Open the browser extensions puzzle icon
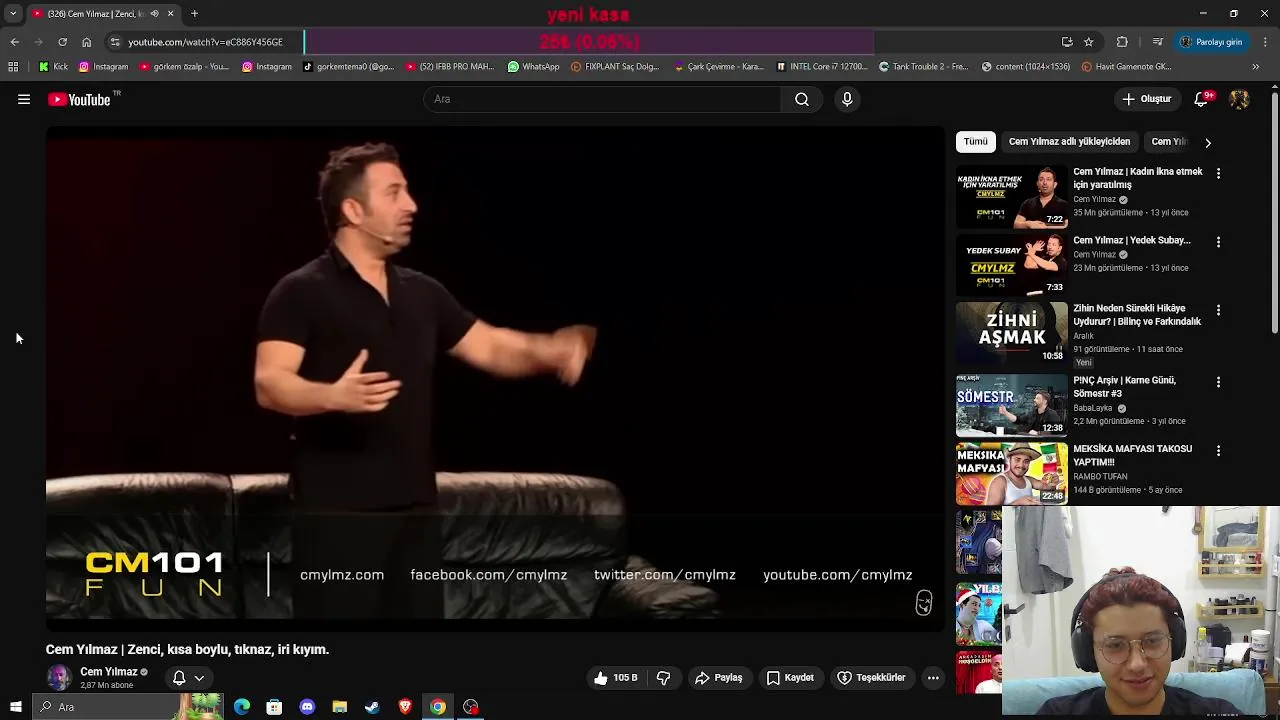Viewport: 1280px width, 720px height. (1122, 42)
